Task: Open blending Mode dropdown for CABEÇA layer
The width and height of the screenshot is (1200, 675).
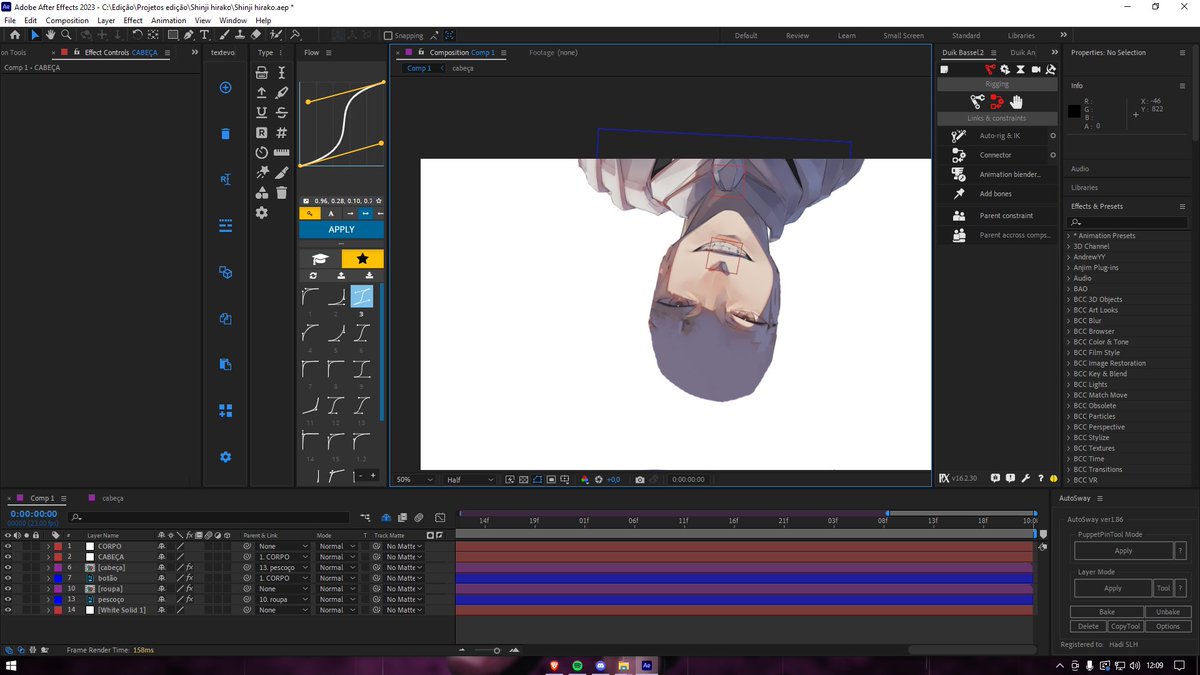Action: (x=338, y=557)
